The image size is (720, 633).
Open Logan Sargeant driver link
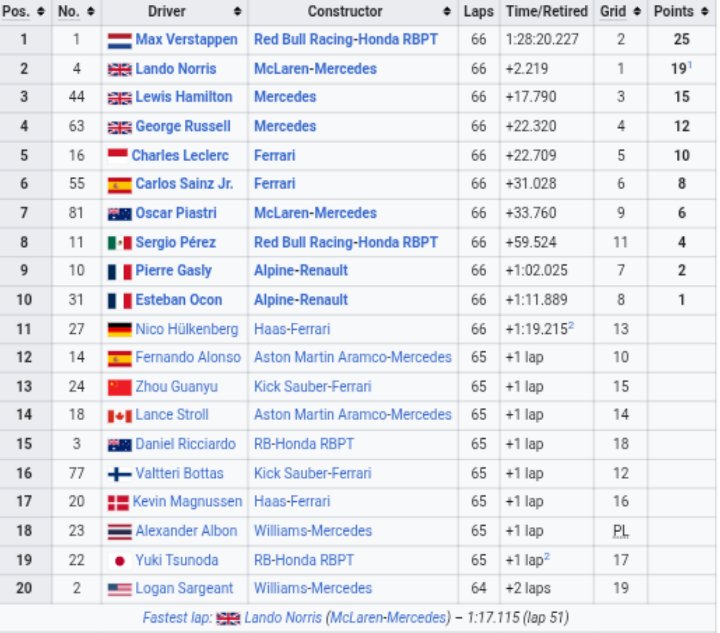184,588
